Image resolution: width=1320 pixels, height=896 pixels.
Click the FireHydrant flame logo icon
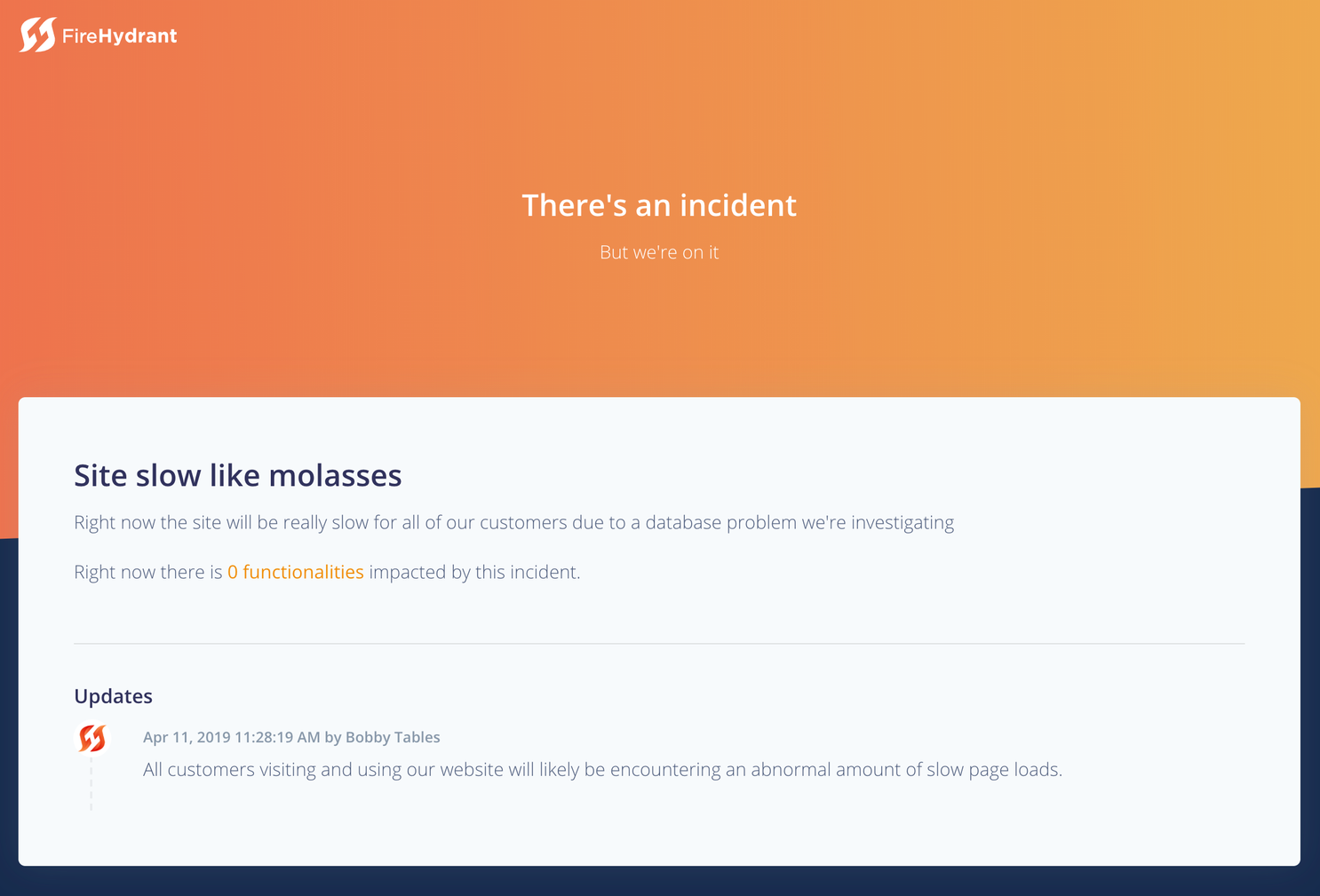point(38,35)
